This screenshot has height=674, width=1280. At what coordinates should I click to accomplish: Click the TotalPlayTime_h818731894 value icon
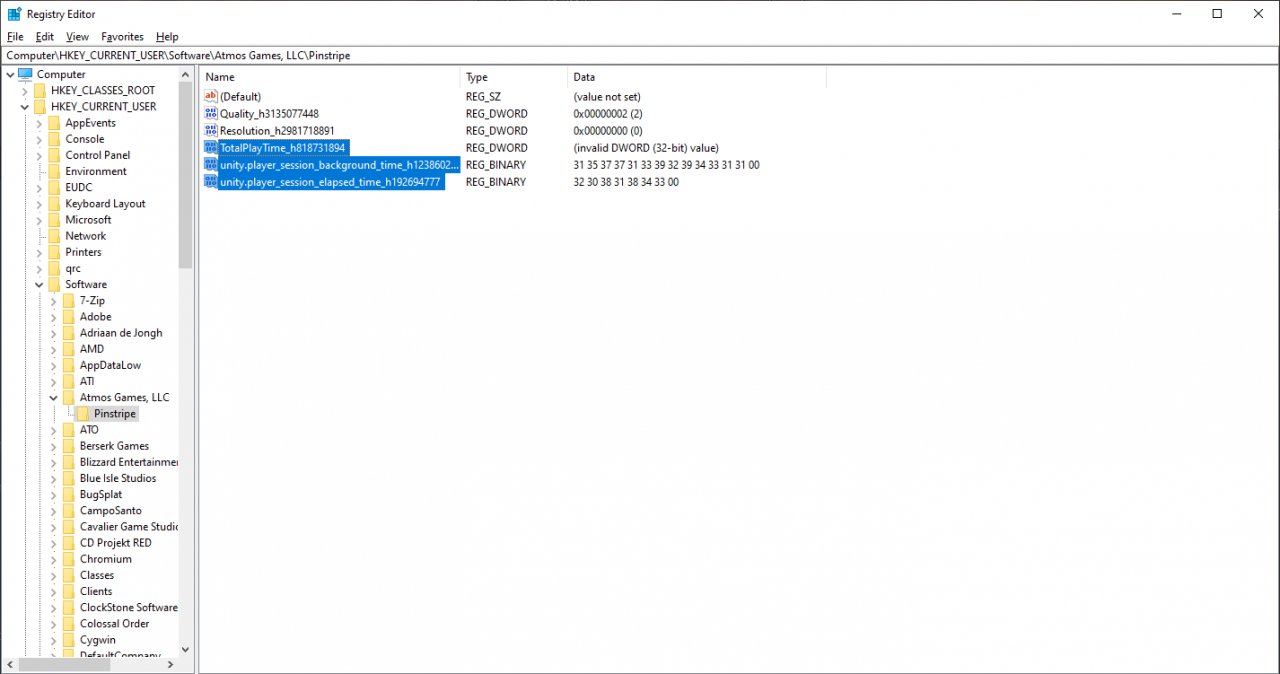210,148
